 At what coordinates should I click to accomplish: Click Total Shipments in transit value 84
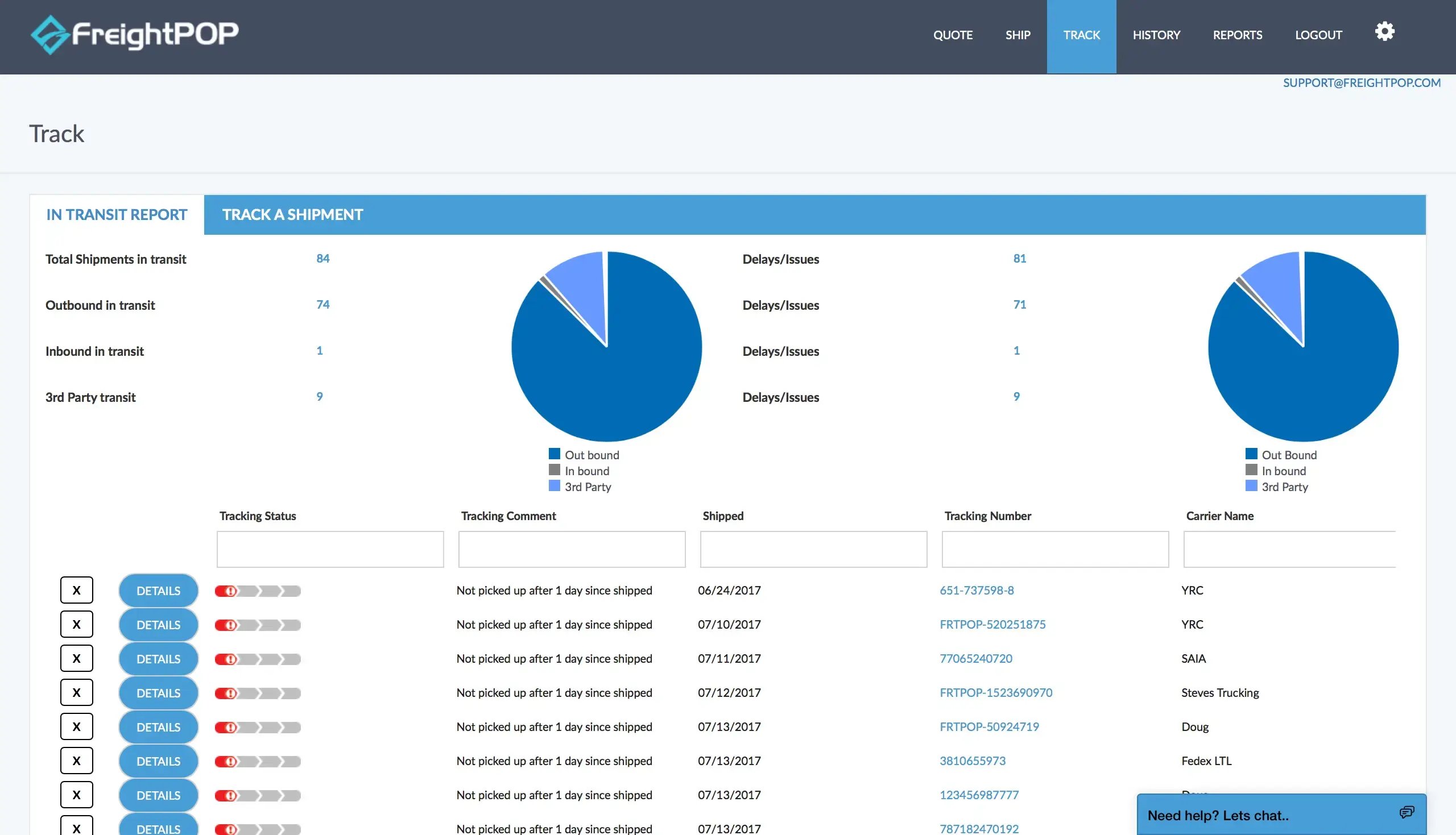(x=323, y=259)
